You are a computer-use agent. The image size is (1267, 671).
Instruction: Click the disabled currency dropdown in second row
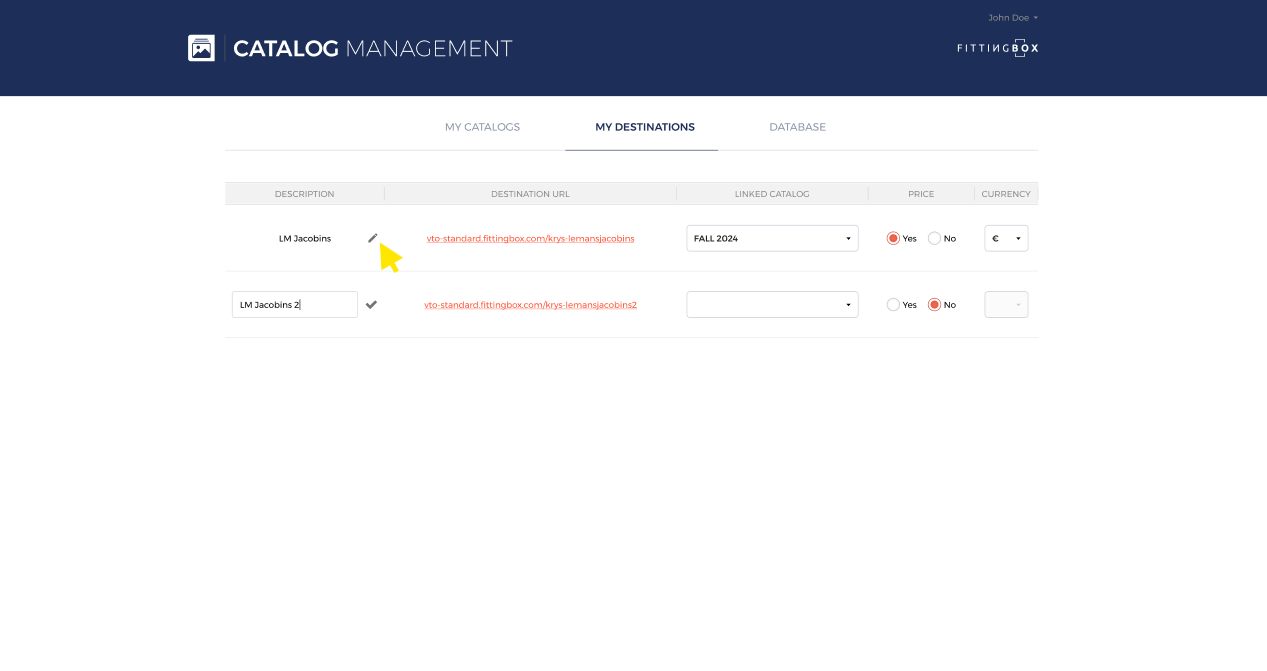point(1006,305)
